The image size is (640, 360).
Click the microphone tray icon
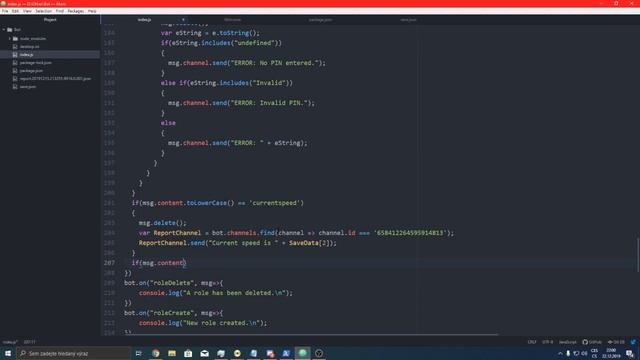pyautogui.click(x=568, y=353)
